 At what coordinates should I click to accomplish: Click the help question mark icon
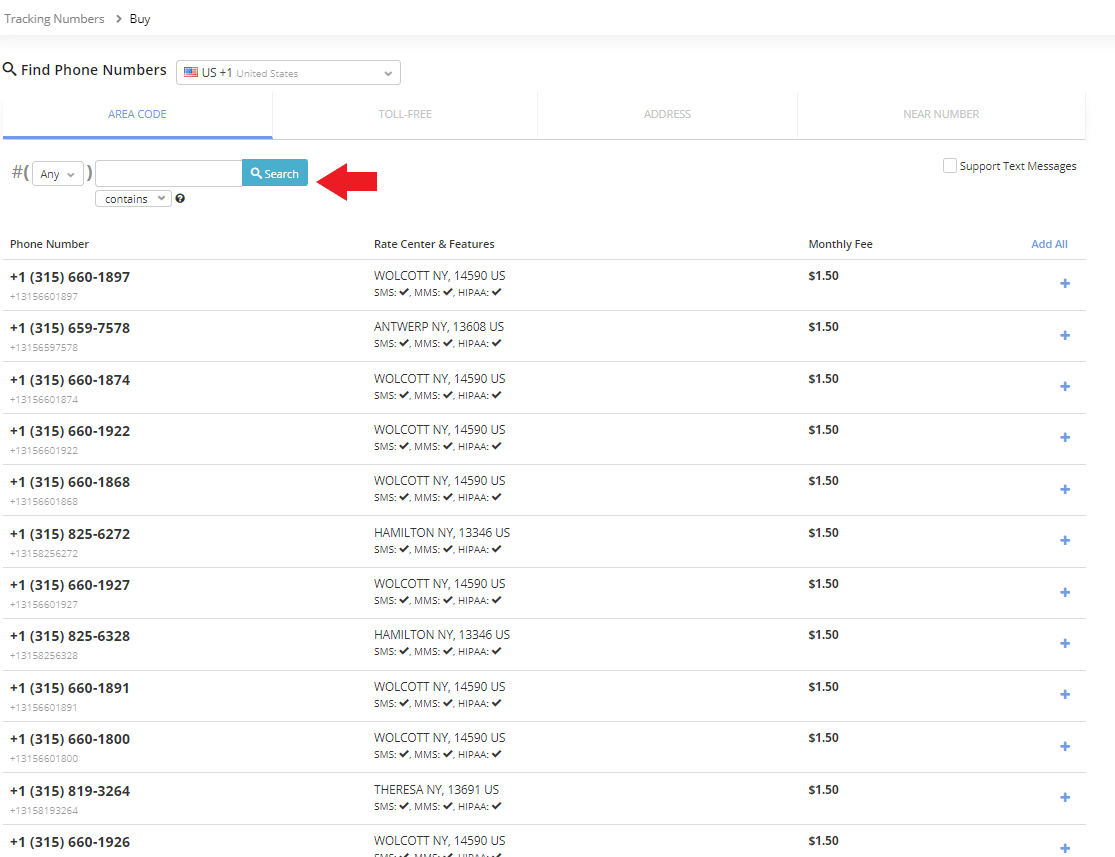click(178, 198)
